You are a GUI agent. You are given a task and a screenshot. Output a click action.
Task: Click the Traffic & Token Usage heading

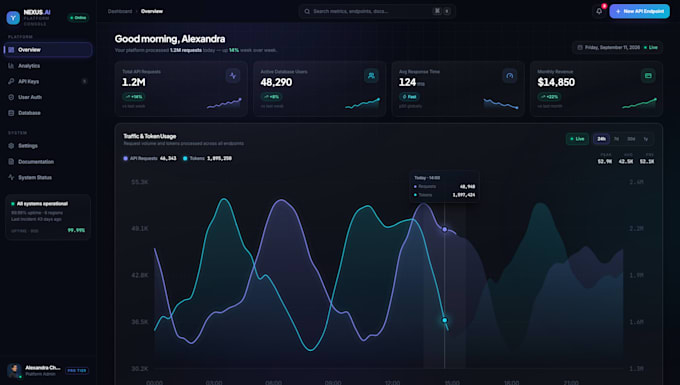150,136
